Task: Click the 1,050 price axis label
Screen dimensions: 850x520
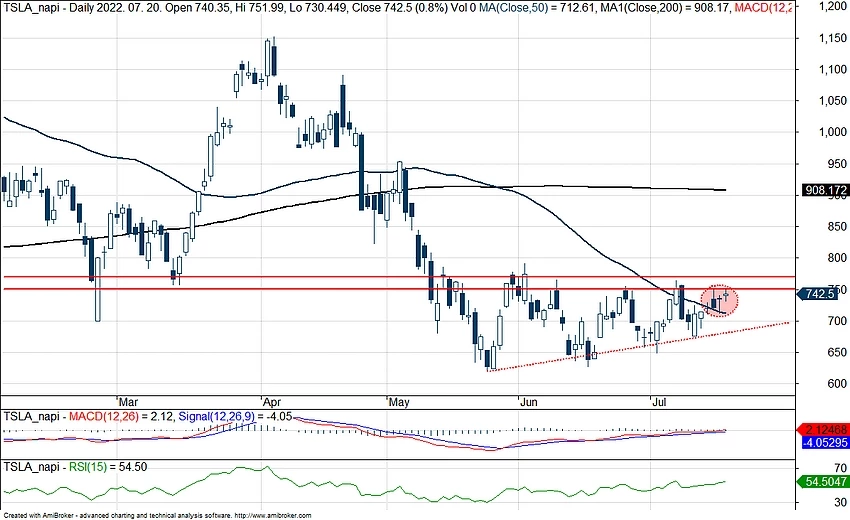Action: [833, 100]
